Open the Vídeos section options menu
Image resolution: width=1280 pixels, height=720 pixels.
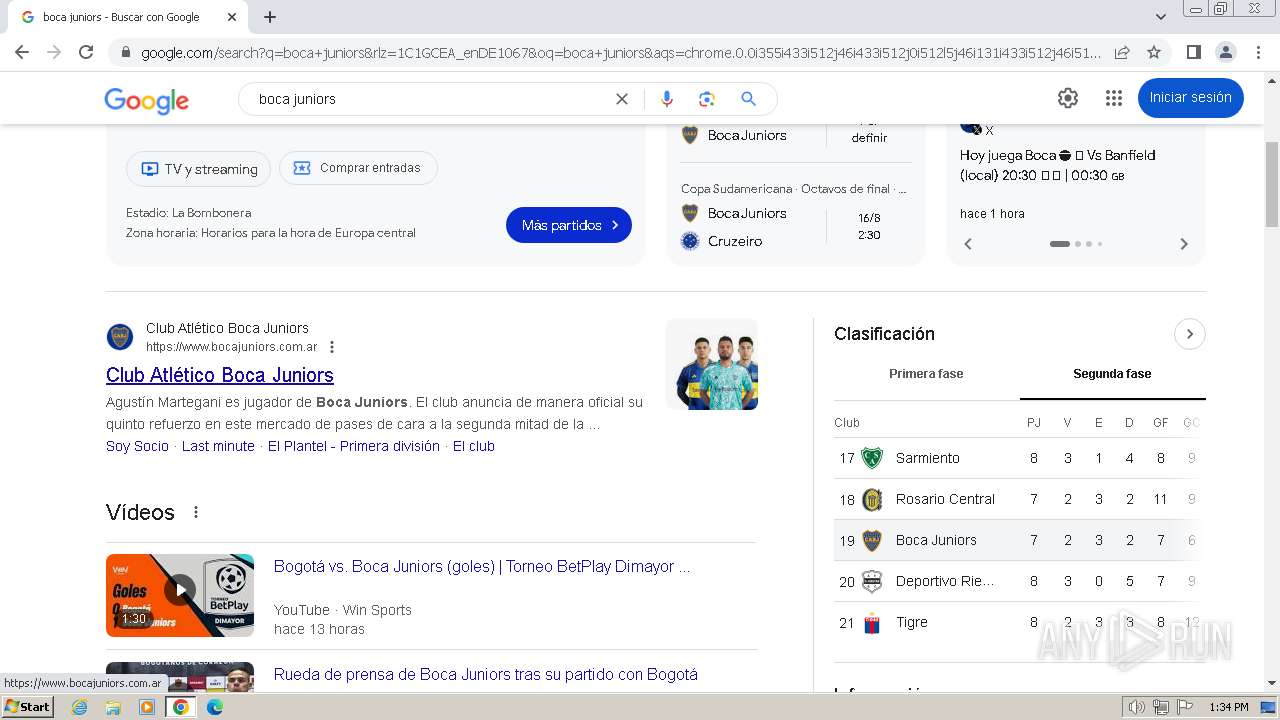click(196, 512)
